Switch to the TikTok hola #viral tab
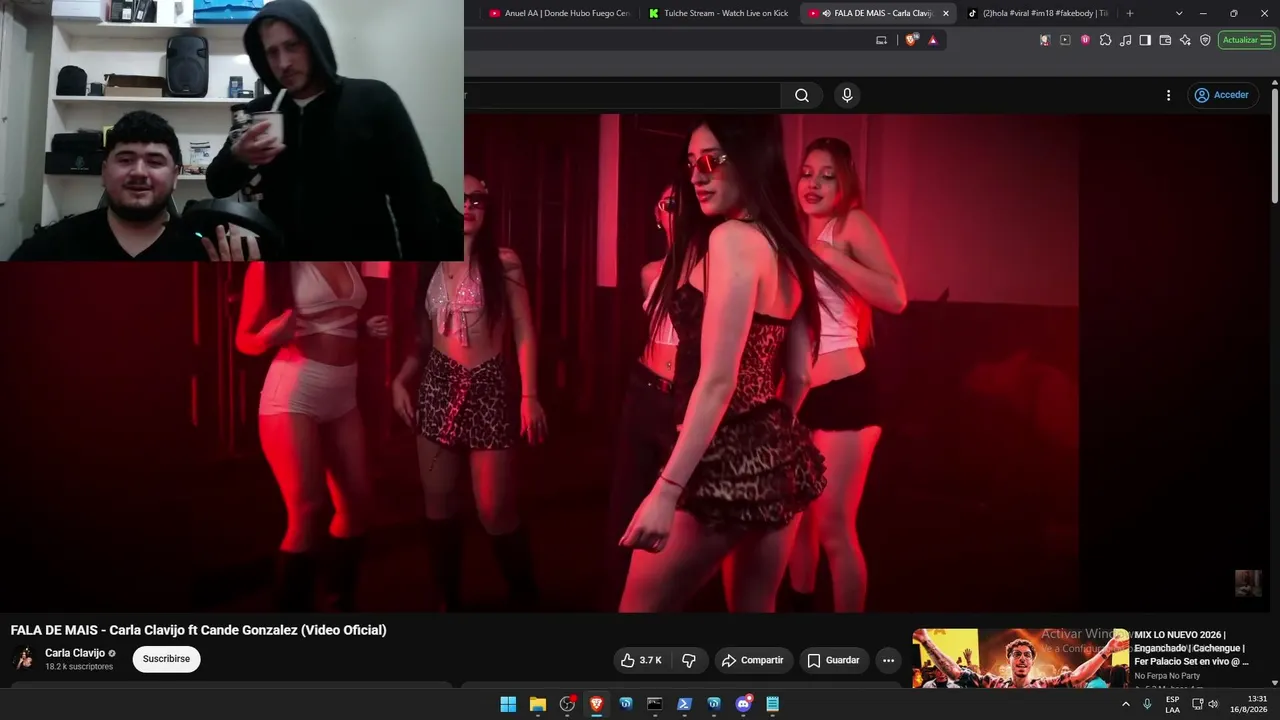Image resolution: width=1280 pixels, height=720 pixels. pyautogui.click(x=1037, y=13)
